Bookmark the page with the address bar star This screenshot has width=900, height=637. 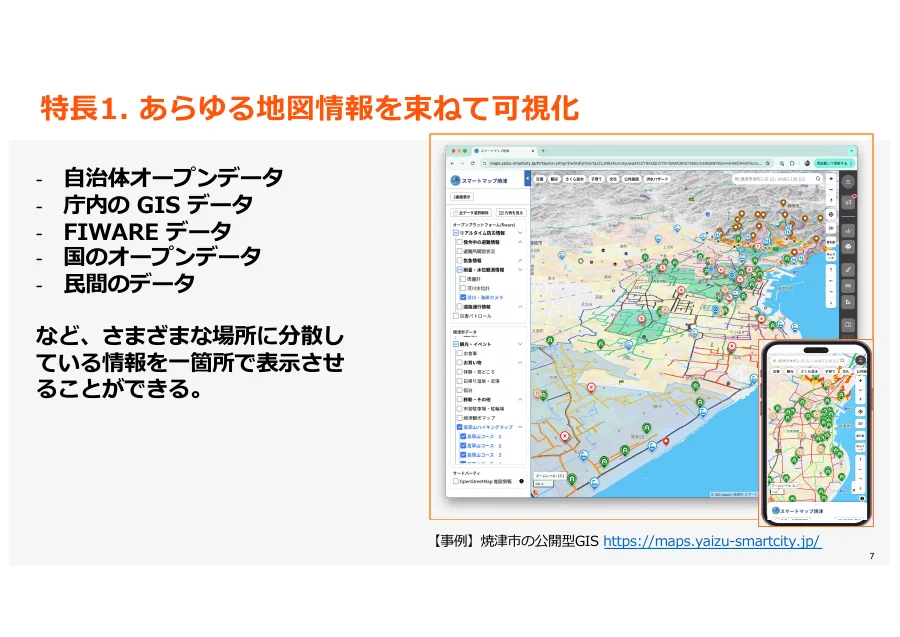point(768,164)
